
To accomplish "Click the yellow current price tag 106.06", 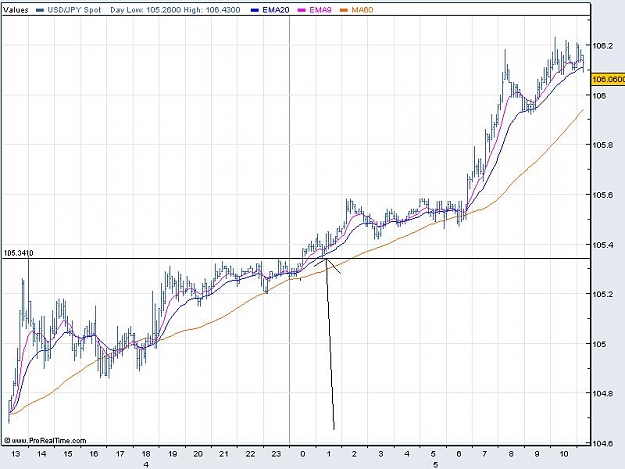I will point(608,80).
